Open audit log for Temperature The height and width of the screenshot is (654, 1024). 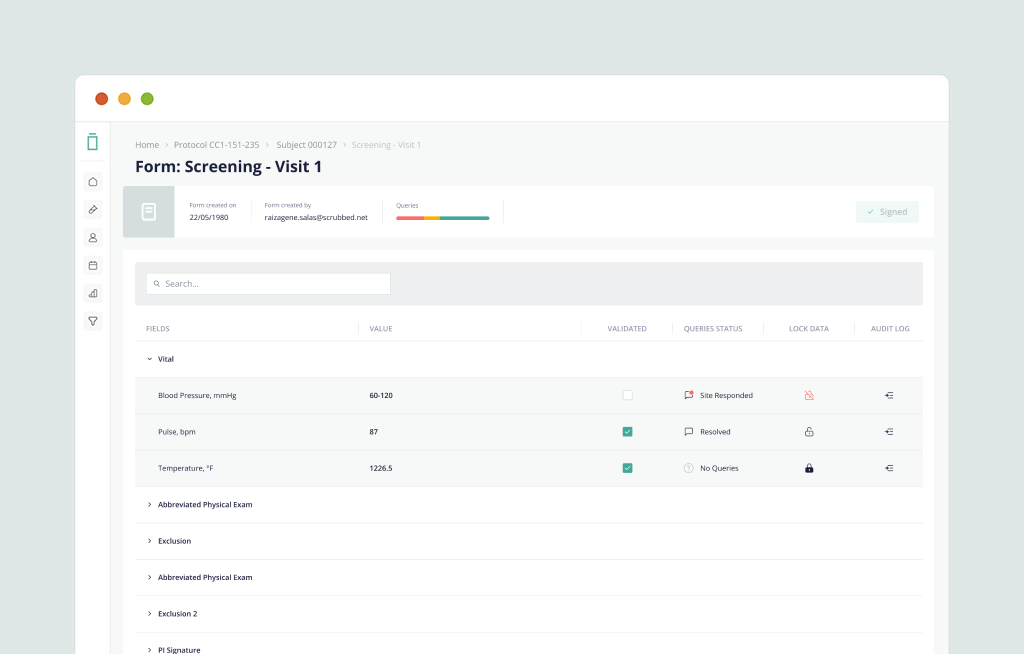[889, 468]
